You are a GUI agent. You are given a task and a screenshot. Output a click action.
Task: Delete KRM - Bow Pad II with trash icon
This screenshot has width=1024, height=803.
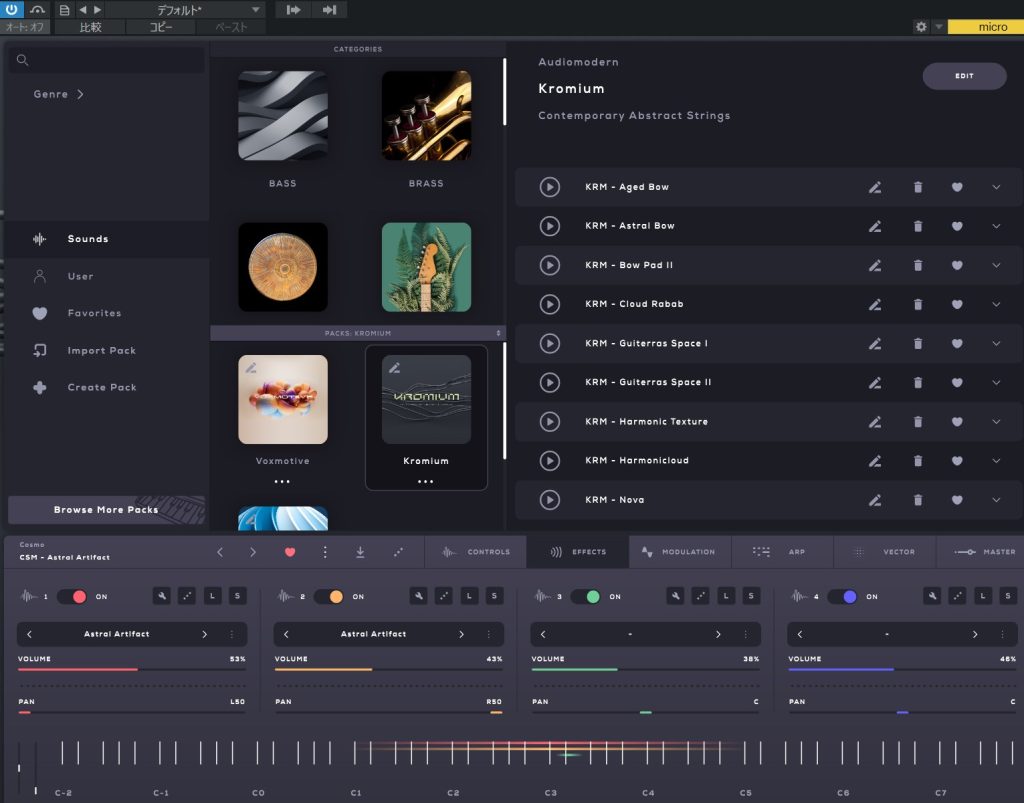918,265
